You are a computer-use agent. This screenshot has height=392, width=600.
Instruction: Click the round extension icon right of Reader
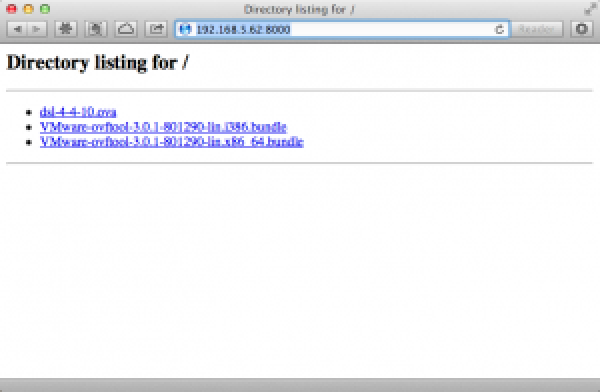tap(582, 29)
